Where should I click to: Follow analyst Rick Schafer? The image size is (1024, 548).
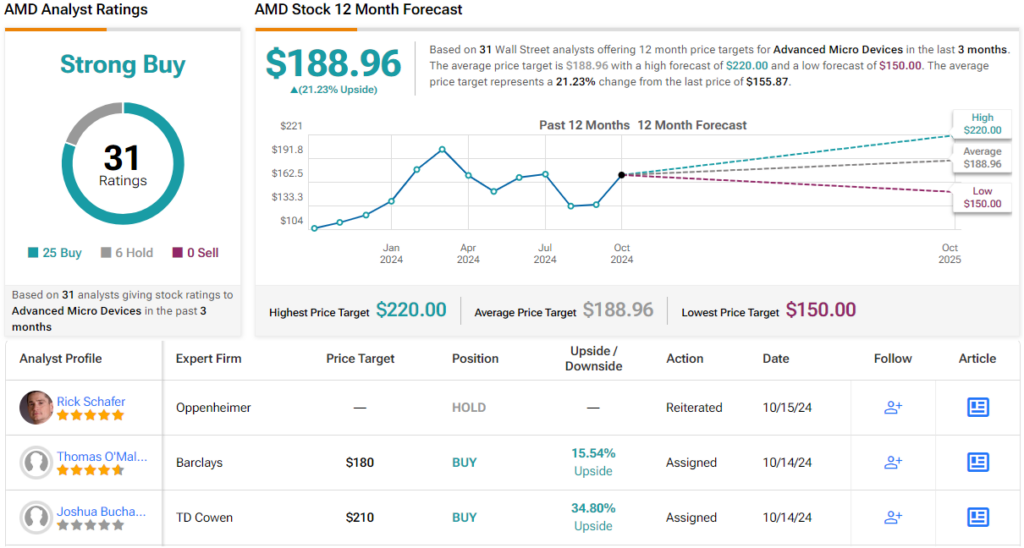coord(893,407)
